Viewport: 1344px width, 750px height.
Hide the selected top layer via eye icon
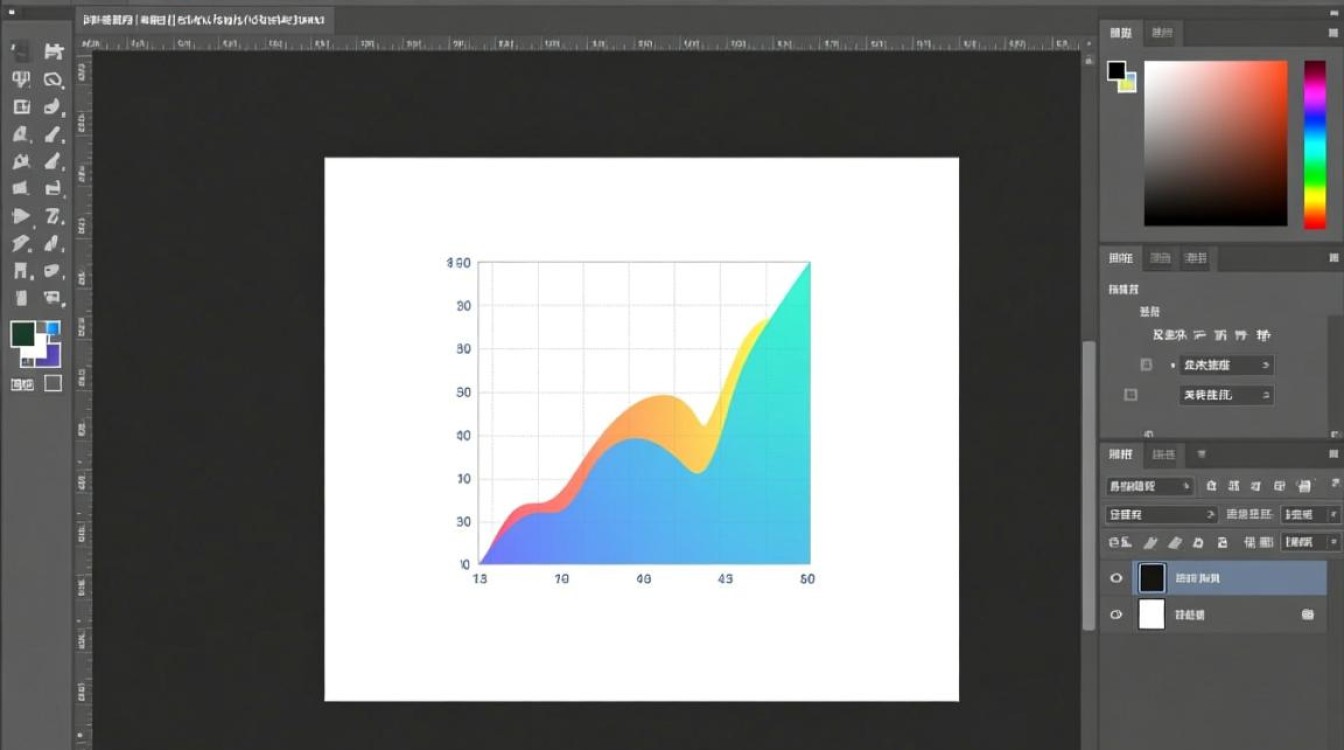[1116, 578]
